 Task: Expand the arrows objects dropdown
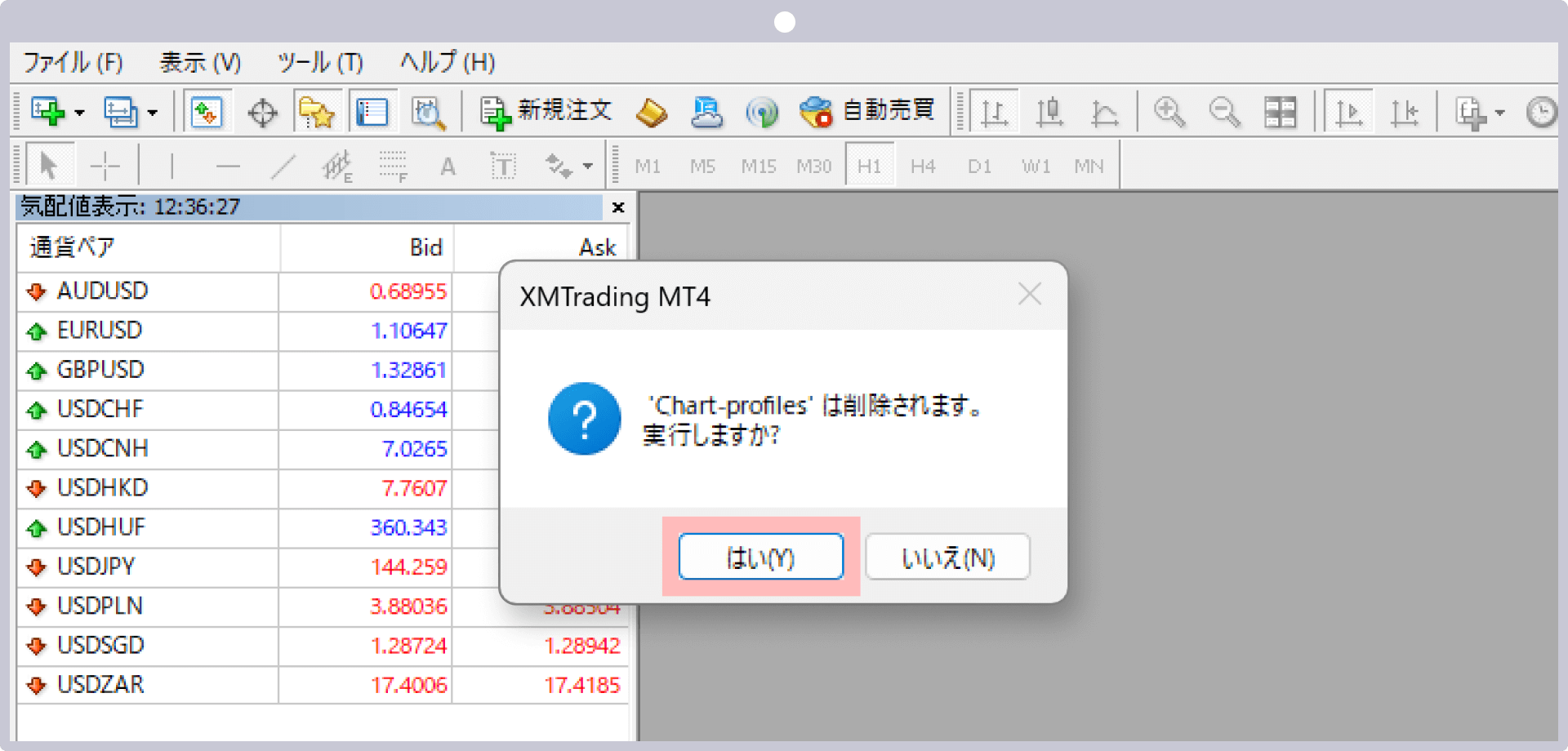pos(588,167)
